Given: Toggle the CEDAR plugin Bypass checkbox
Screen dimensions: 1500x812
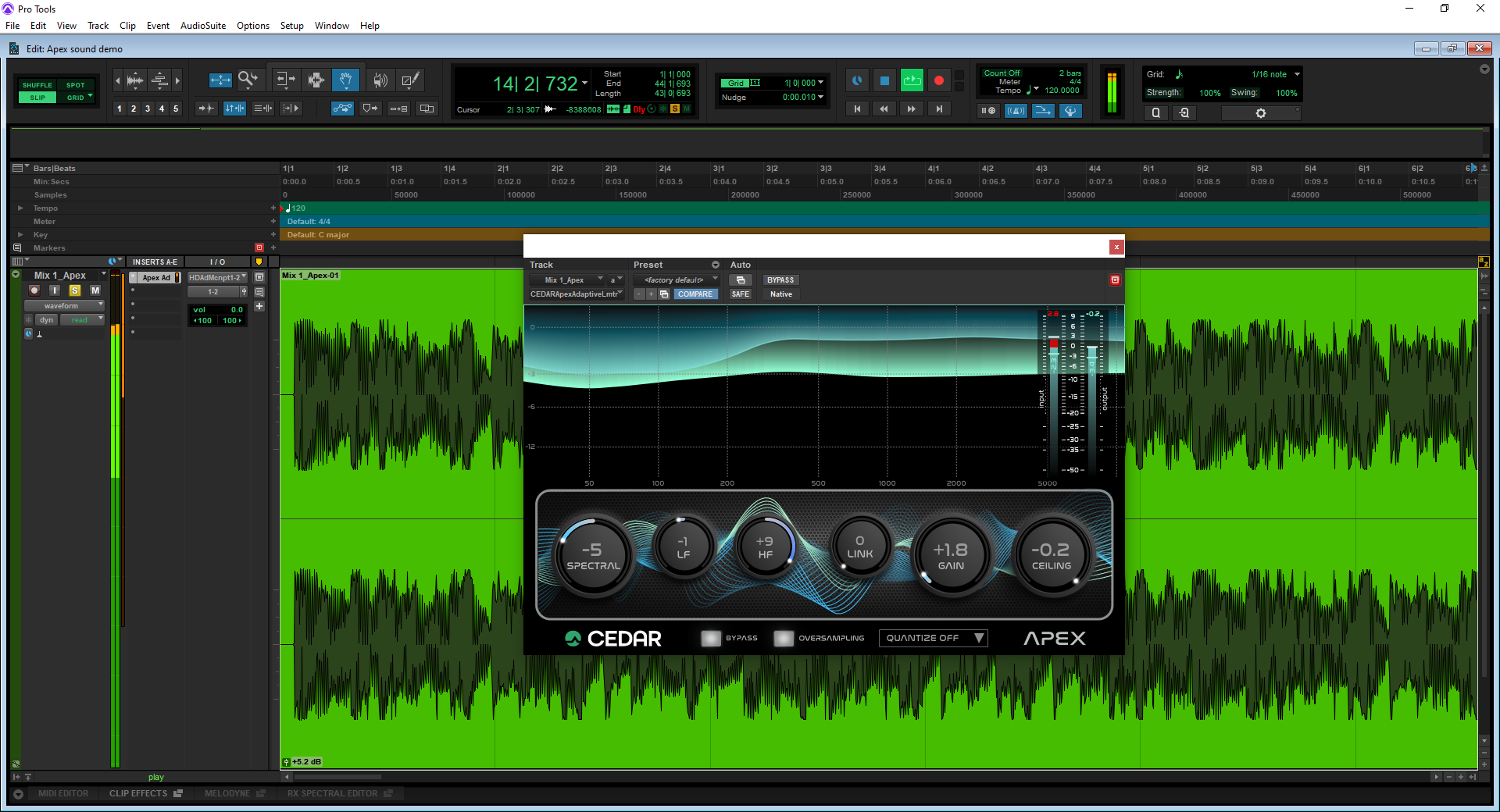Looking at the screenshot, I should coord(711,638).
